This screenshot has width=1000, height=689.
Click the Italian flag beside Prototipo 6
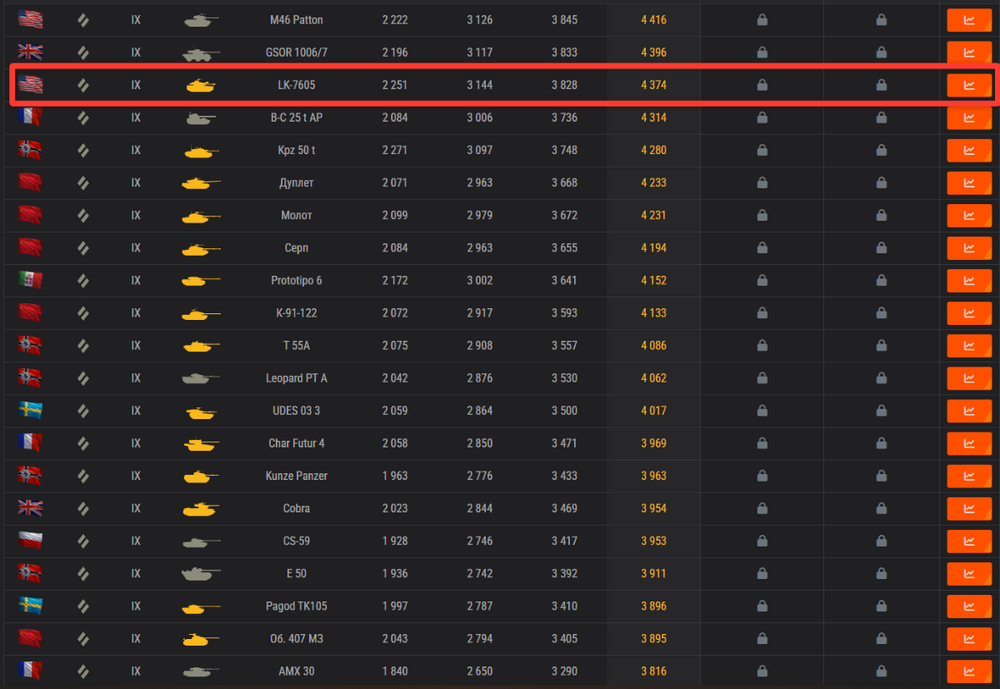tap(30, 280)
